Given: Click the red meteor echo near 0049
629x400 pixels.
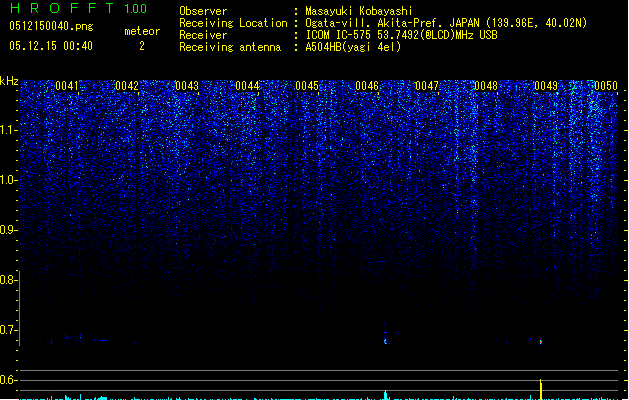Looking at the screenshot, I should pyautogui.click(x=541, y=342).
